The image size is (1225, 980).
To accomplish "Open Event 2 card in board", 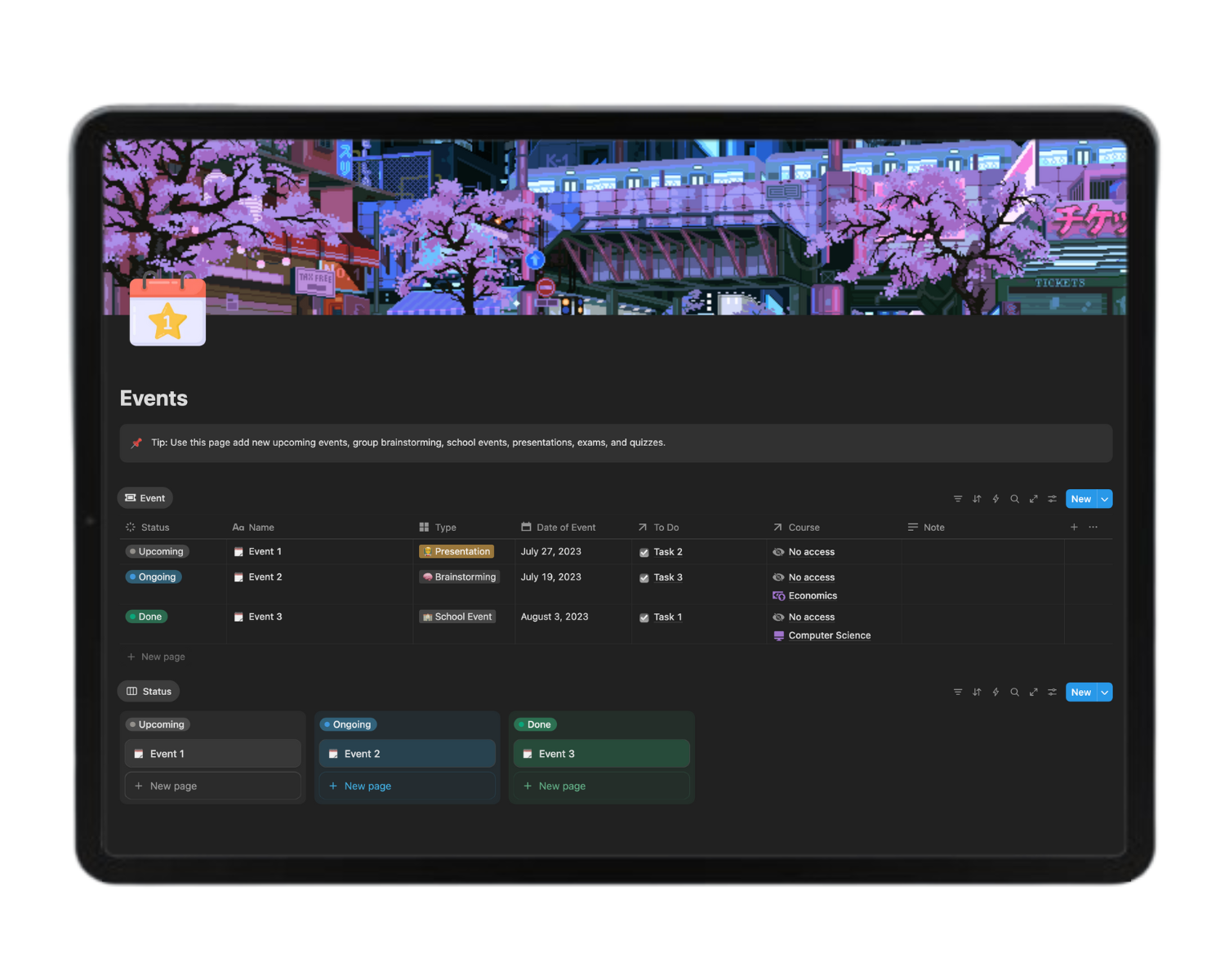I will point(407,754).
